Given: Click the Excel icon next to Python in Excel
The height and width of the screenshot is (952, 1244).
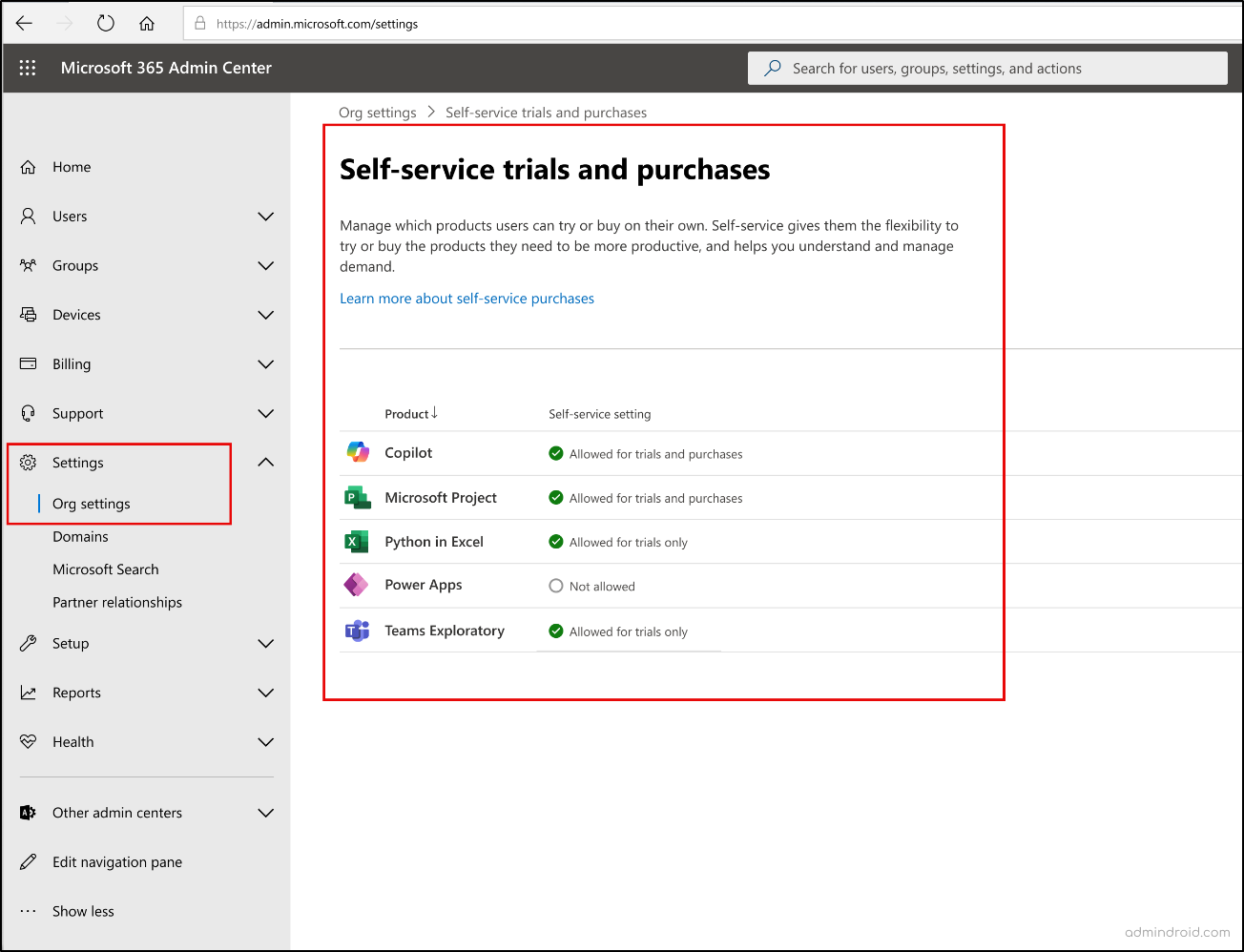Looking at the screenshot, I should point(357,541).
